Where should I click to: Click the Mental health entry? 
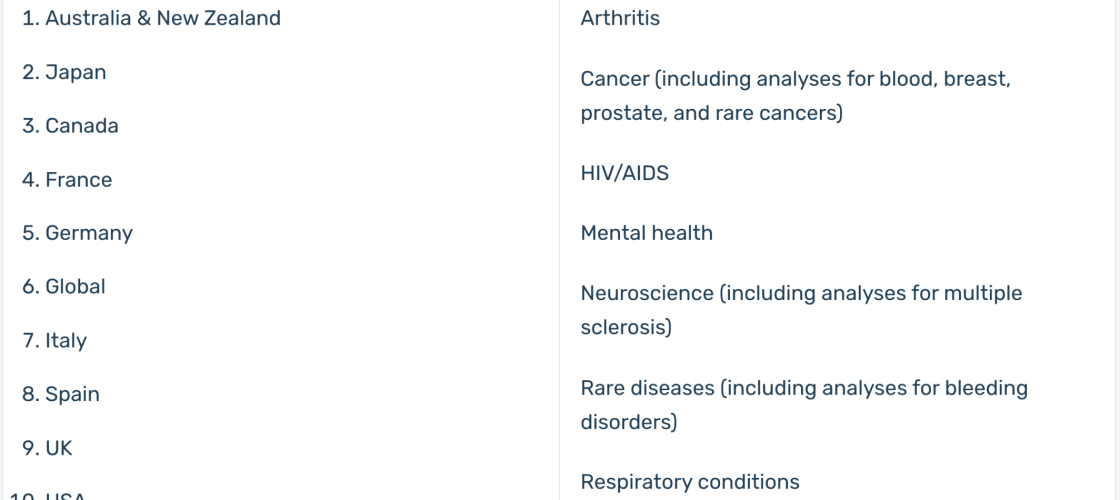tap(646, 233)
